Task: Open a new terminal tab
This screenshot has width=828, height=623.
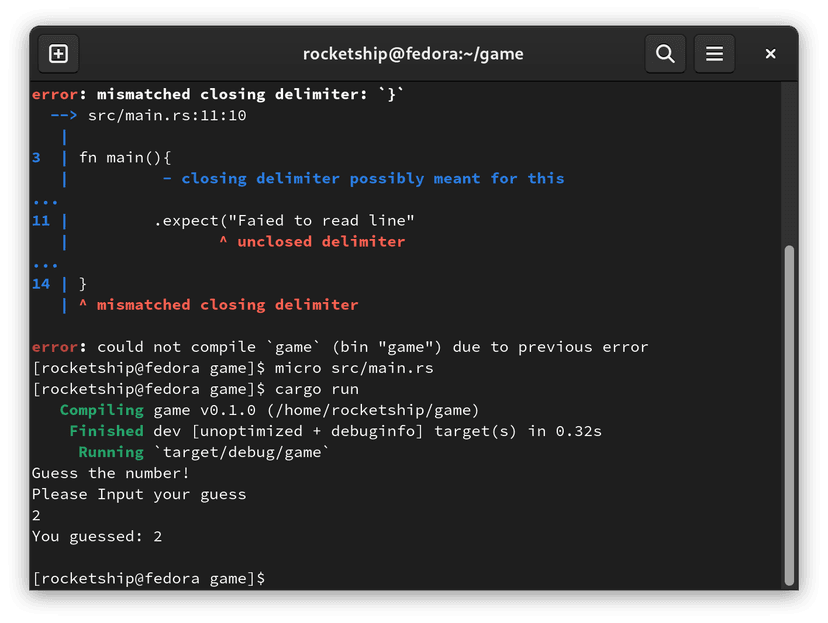Action: click(x=58, y=54)
